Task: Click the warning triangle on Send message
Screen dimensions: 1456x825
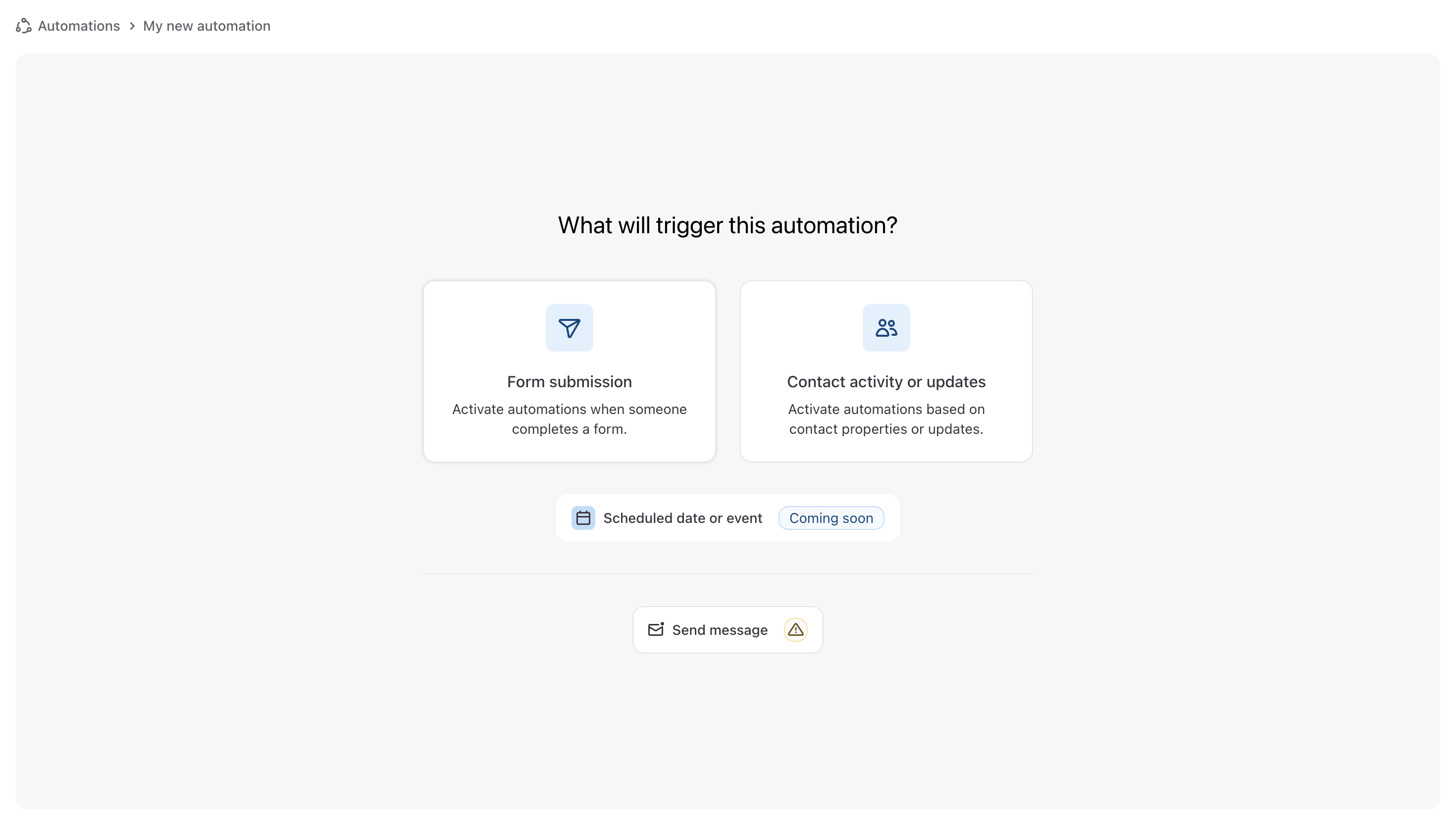Action: [795, 629]
